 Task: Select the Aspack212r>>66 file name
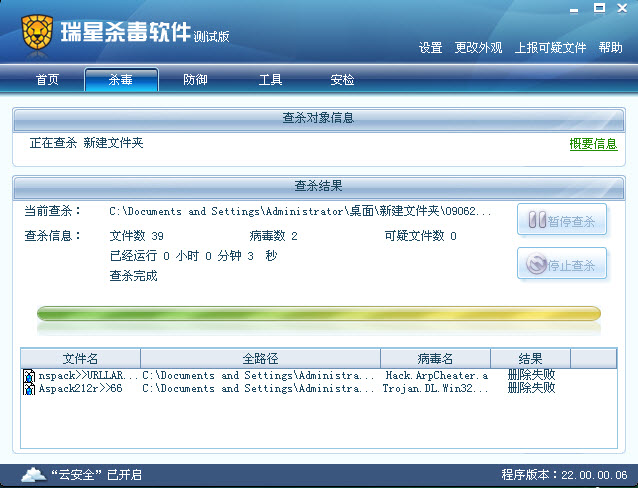(x=81, y=388)
